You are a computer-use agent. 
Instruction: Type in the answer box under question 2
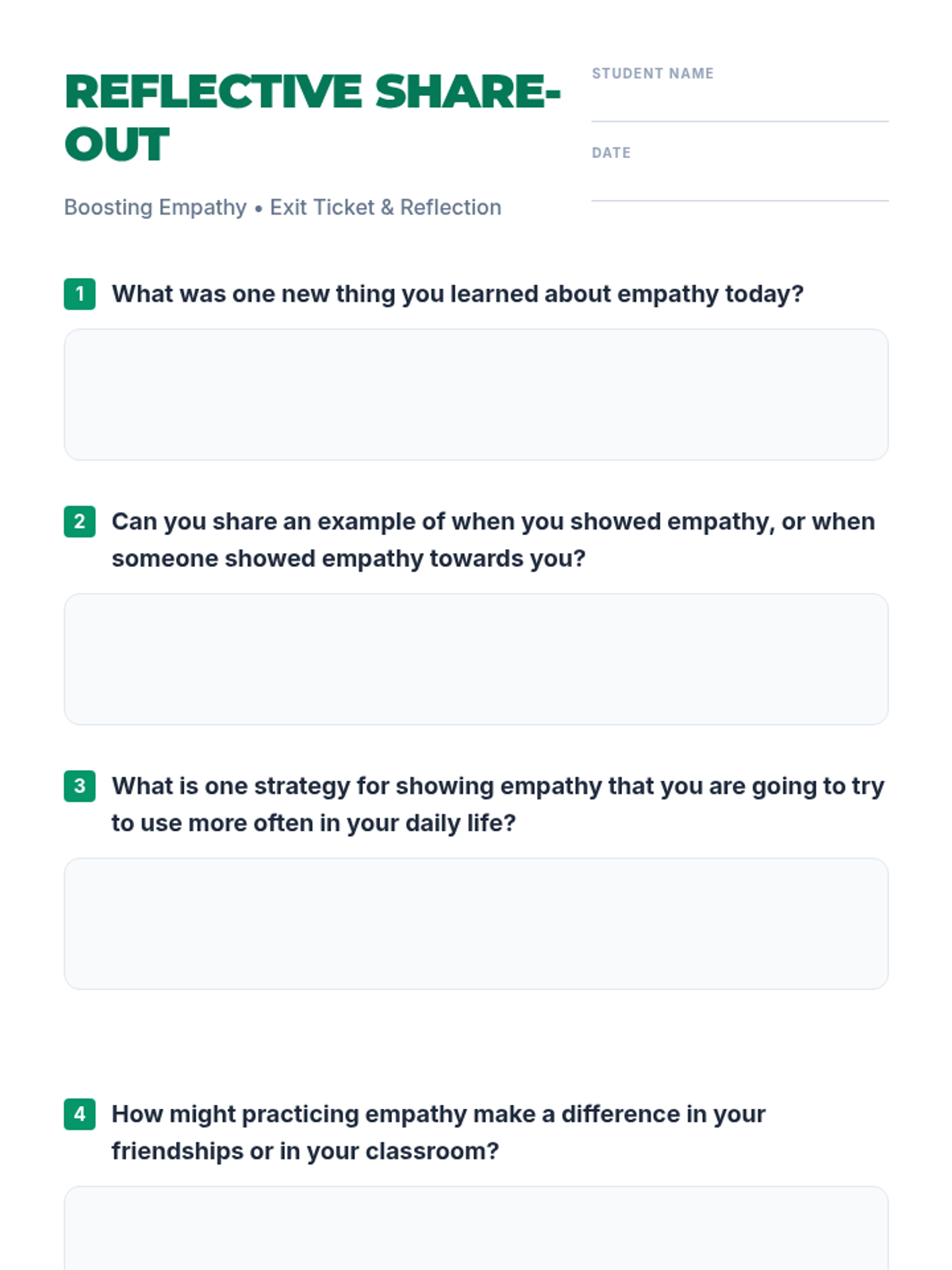pyautogui.click(x=476, y=659)
